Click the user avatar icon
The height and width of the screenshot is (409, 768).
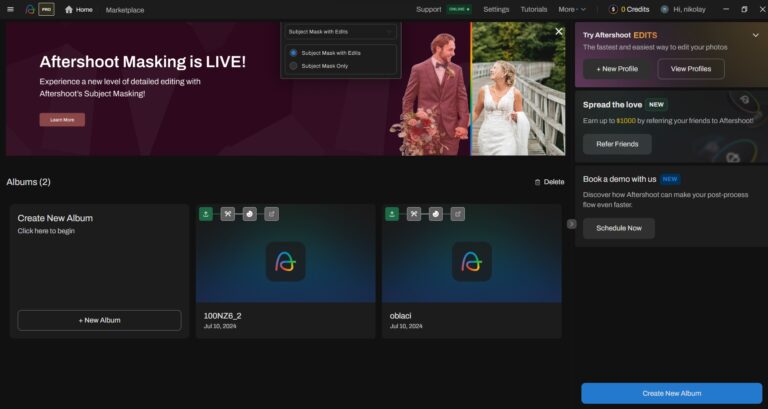664,9
